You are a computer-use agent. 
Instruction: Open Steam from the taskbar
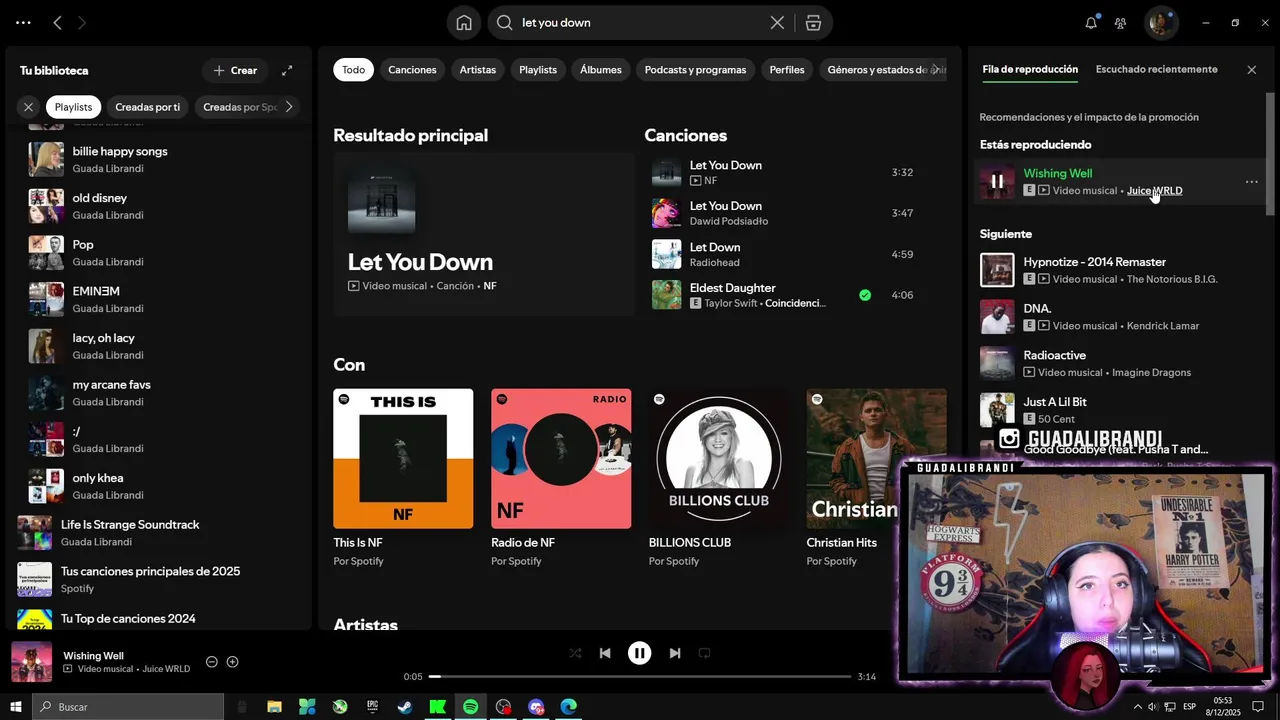coord(405,707)
